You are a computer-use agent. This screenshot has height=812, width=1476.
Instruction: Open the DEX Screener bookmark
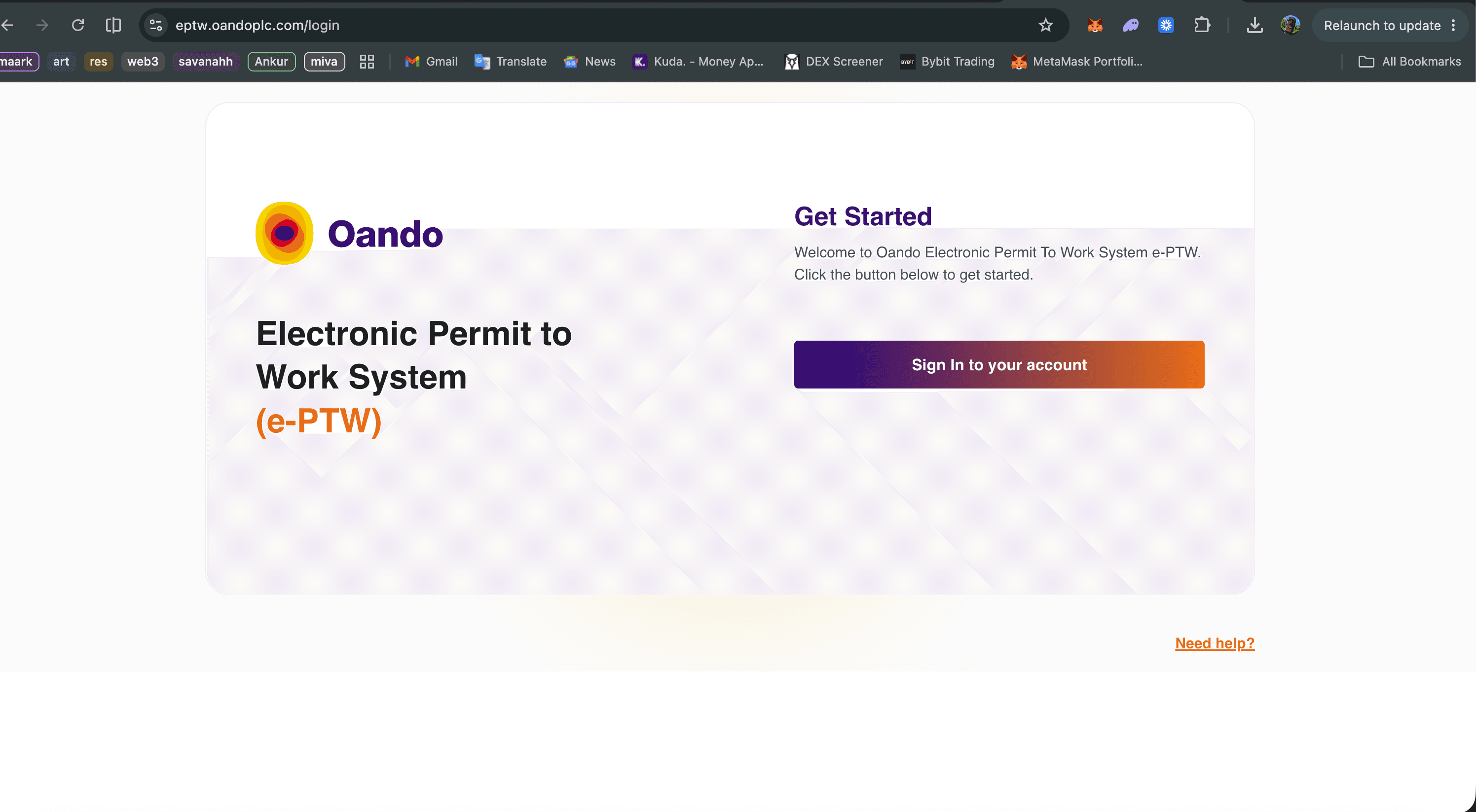[x=834, y=61]
